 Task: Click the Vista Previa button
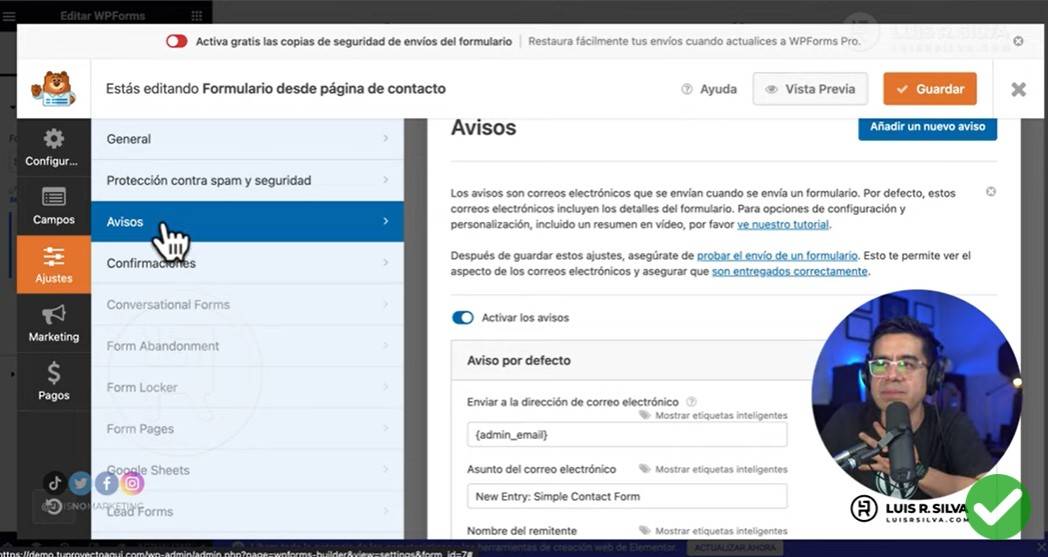pyautogui.click(x=810, y=89)
